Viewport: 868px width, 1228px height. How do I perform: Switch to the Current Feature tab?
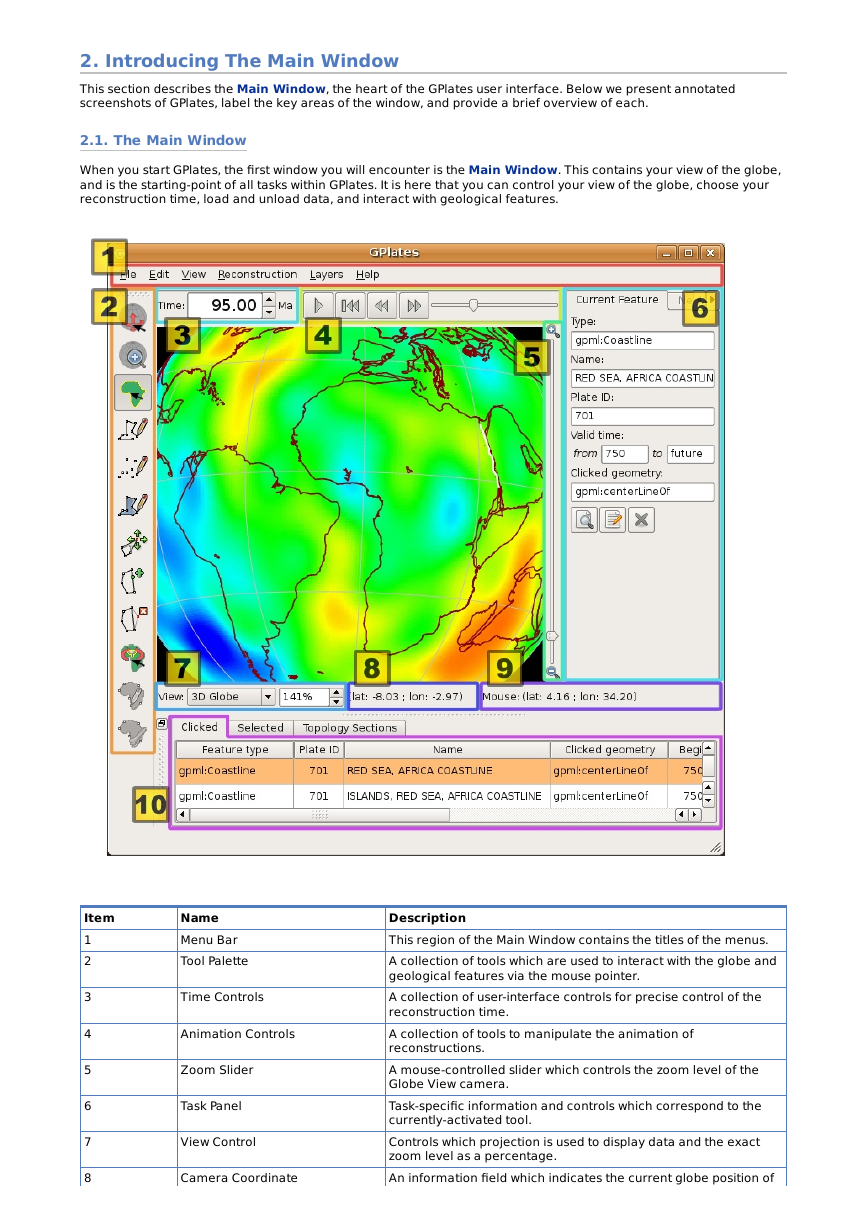click(617, 299)
